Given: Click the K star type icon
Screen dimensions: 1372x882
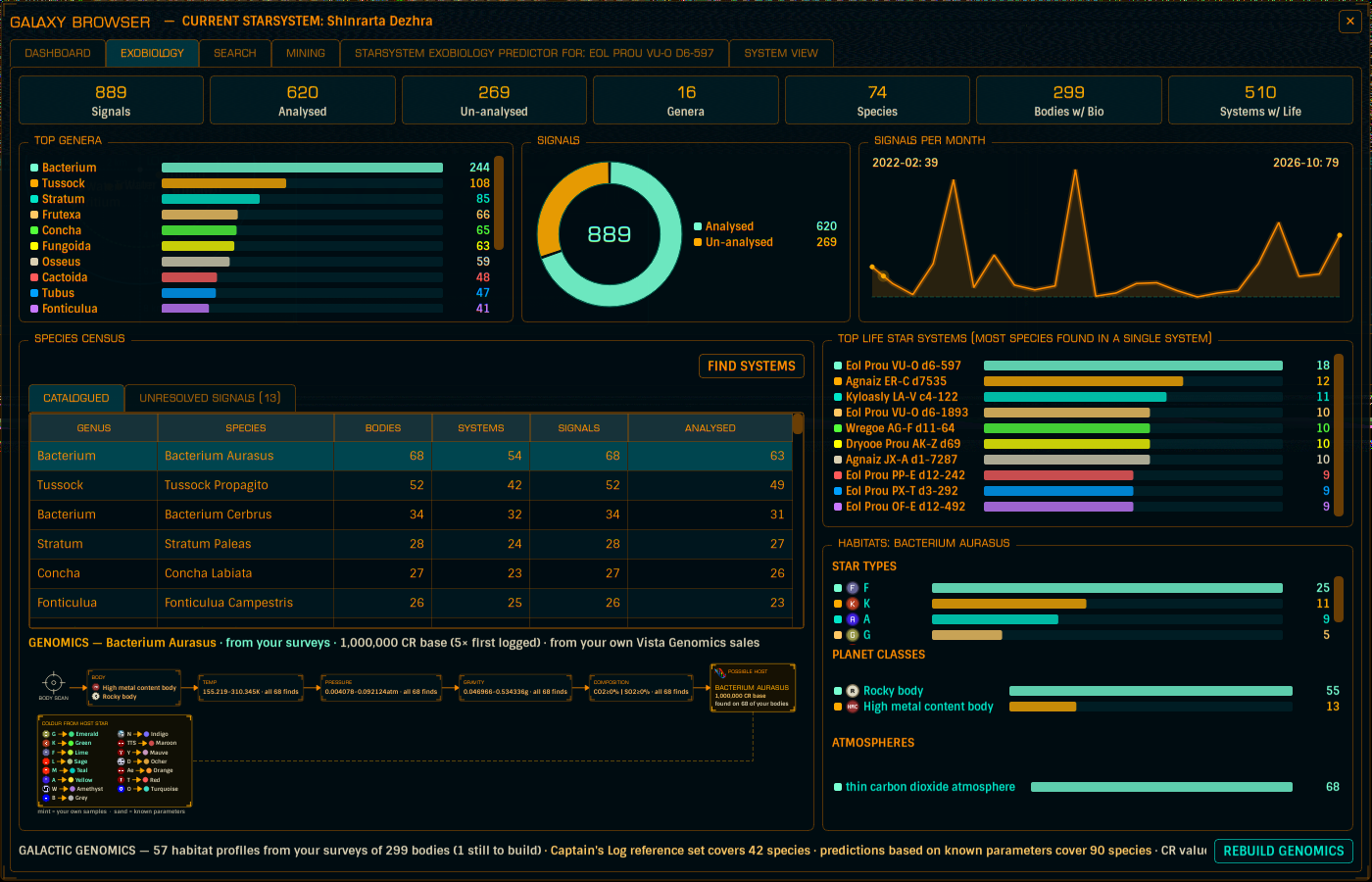Looking at the screenshot, I should coord(853,604).
